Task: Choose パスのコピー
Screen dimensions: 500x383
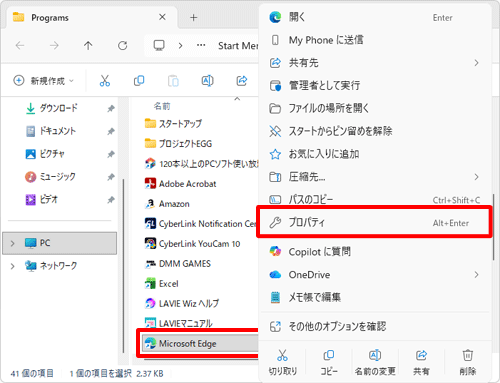Action: tap(375, 199)
